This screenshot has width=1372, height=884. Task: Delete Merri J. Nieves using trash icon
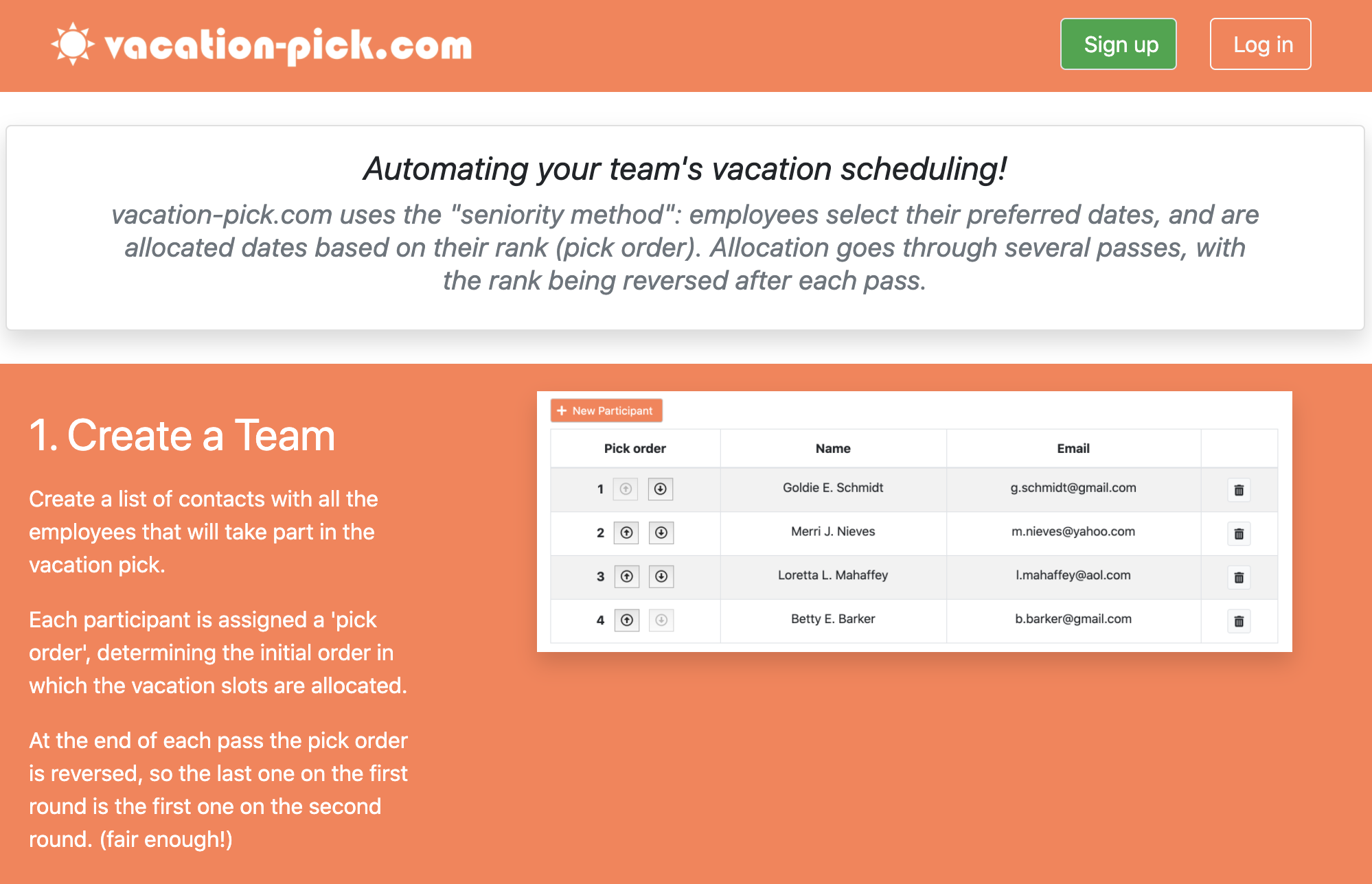(x=1239, y=534)
